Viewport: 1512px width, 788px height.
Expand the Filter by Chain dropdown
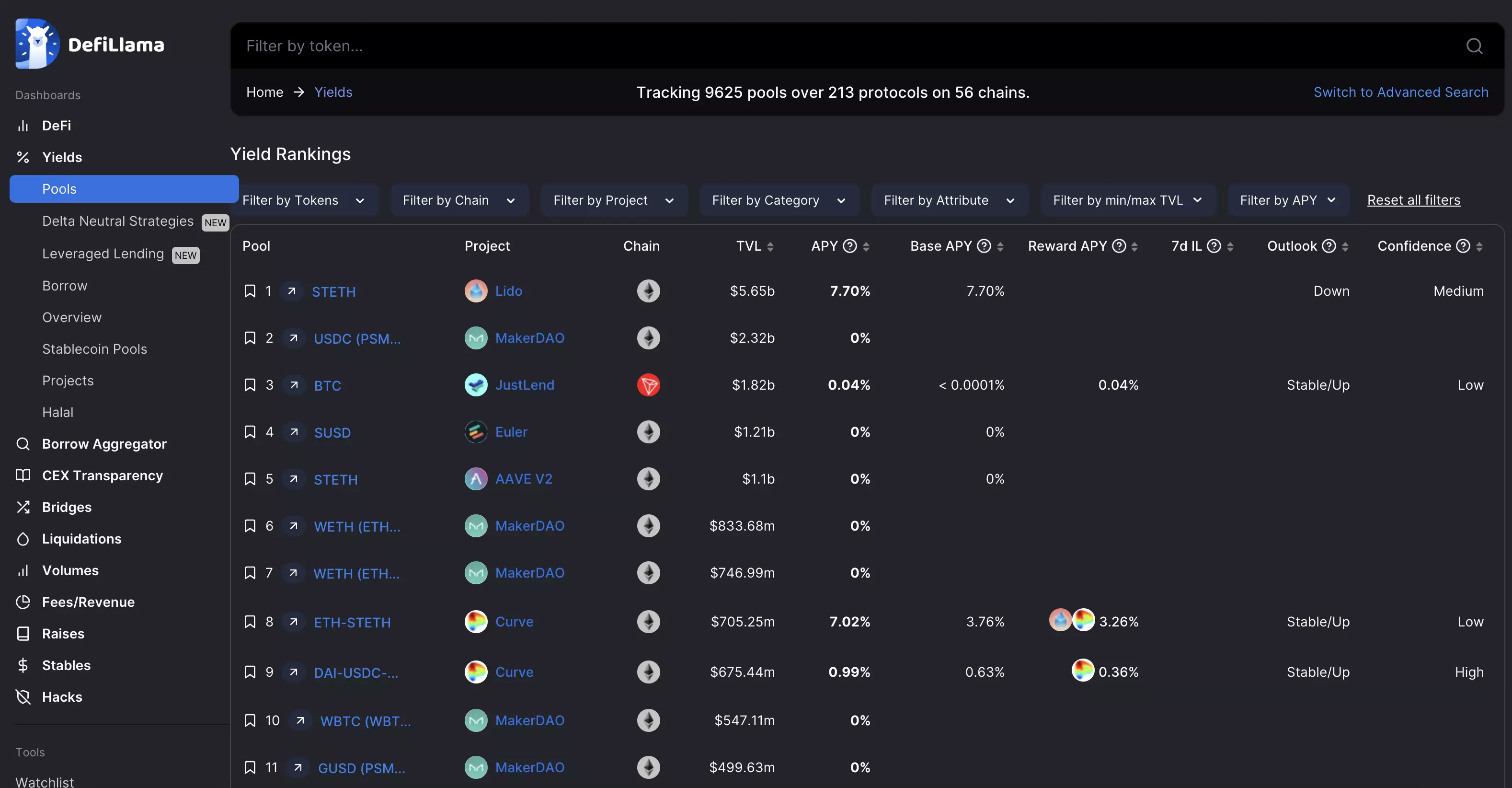pyautogui.click(x=459, y=200)
